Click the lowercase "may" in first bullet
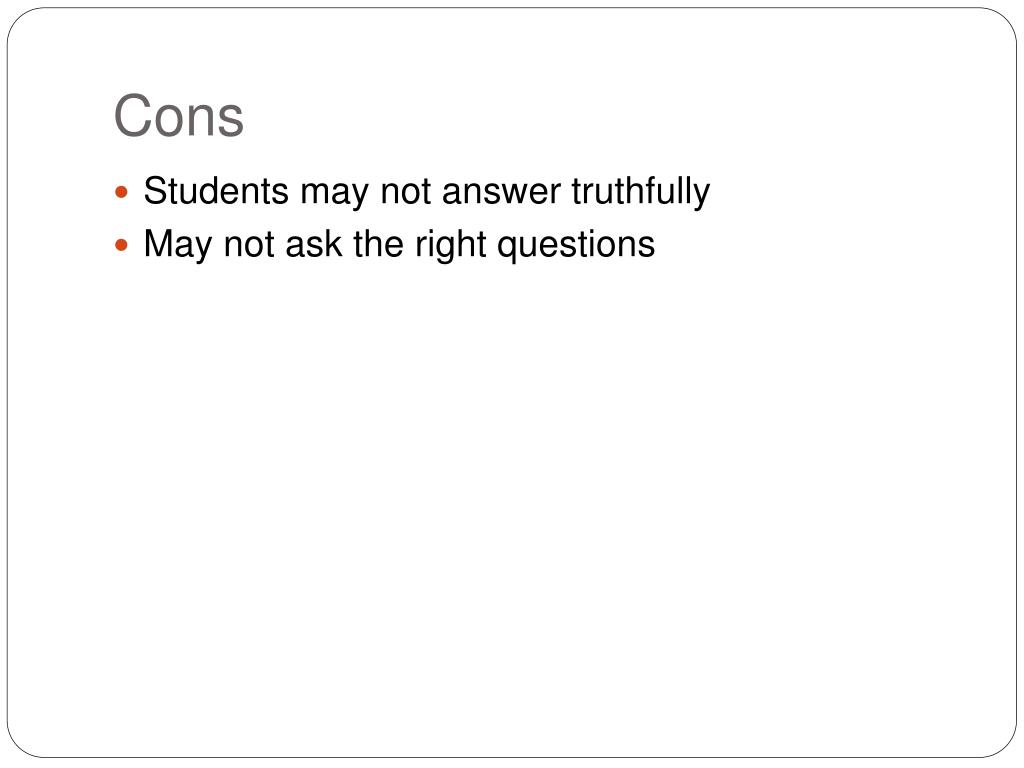 click(x=334, y=195)
